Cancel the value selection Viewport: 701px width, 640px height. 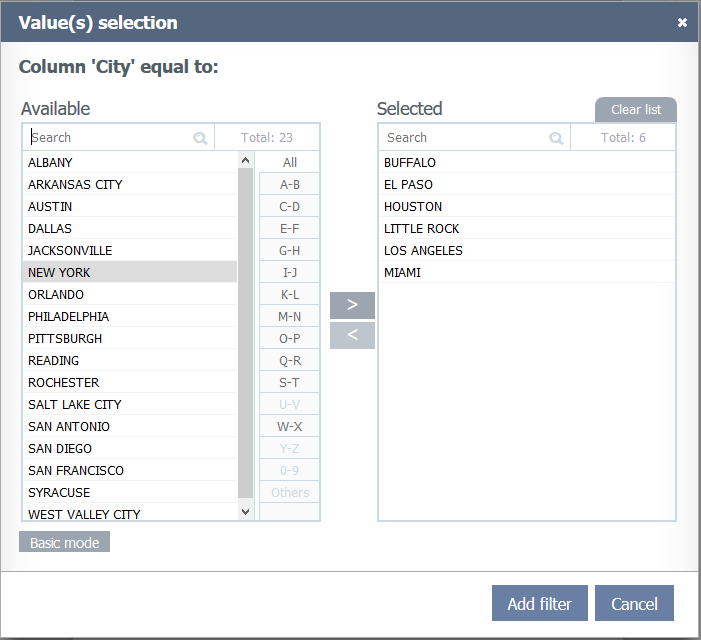click(x=634, y=603)
